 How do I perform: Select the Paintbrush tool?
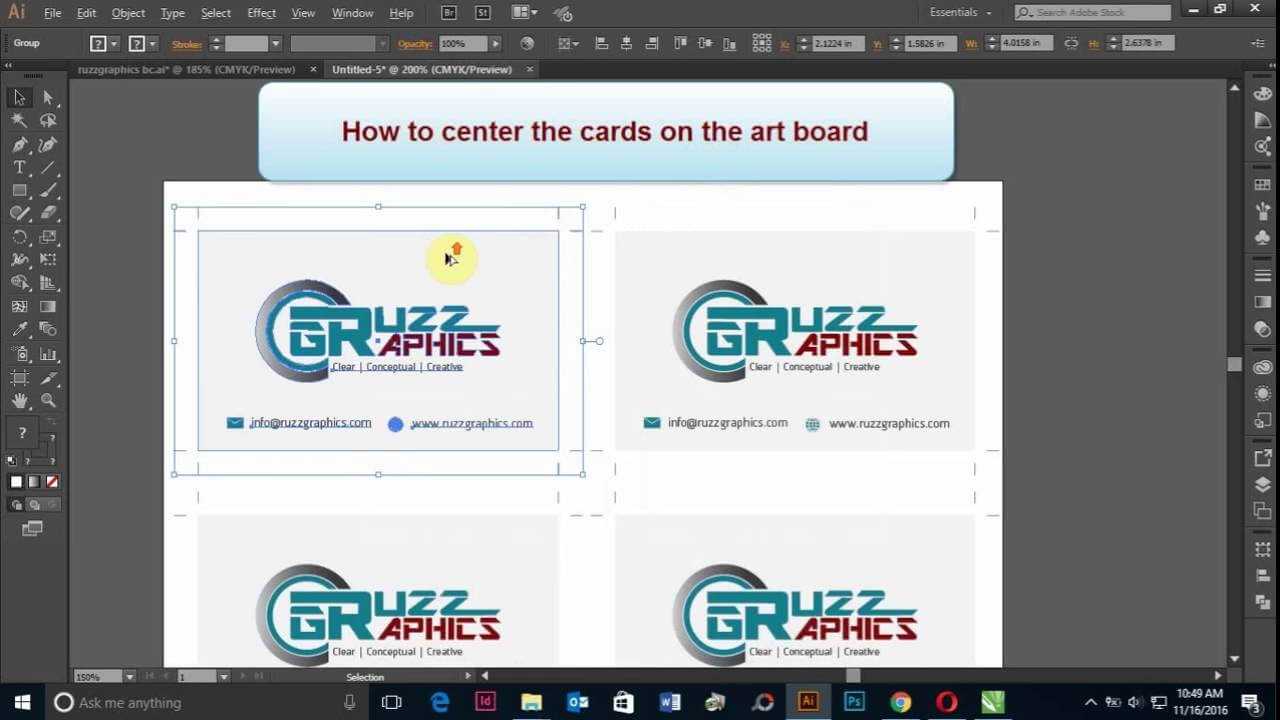pos(48,190)
